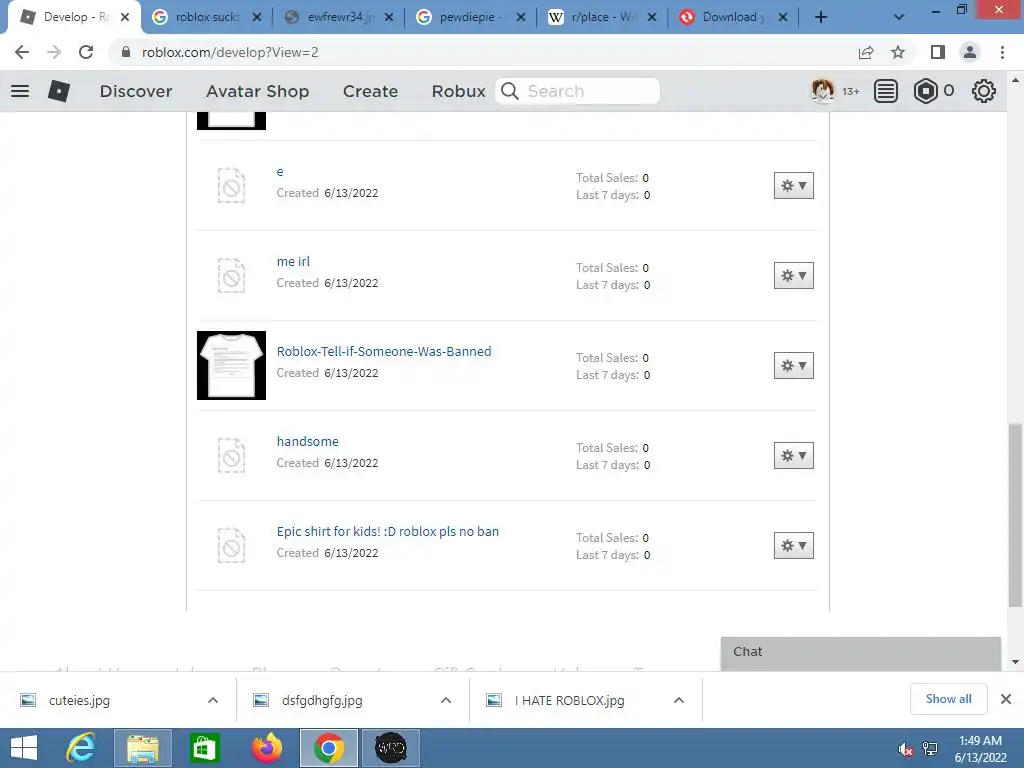Expand options for I HATE ROBLOX.jpg download

pyautogui.click(x=679, y=700)
